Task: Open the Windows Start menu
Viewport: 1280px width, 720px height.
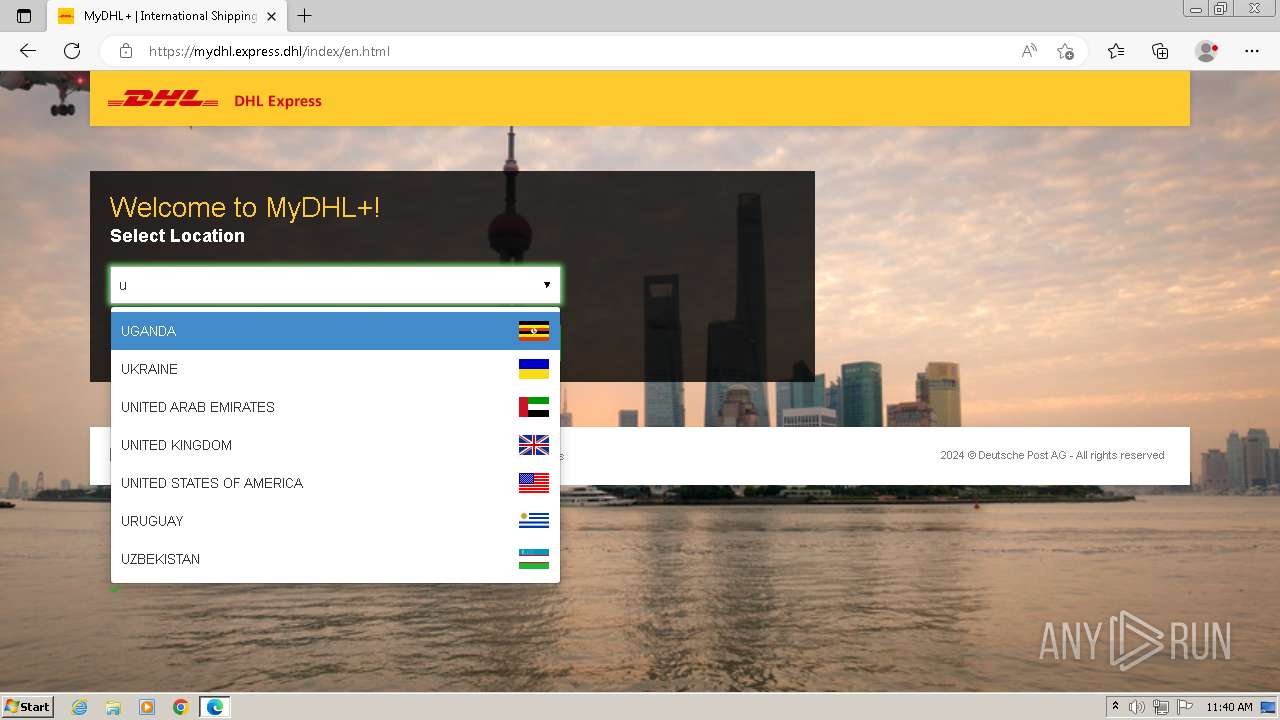Action: click(28, 706)
